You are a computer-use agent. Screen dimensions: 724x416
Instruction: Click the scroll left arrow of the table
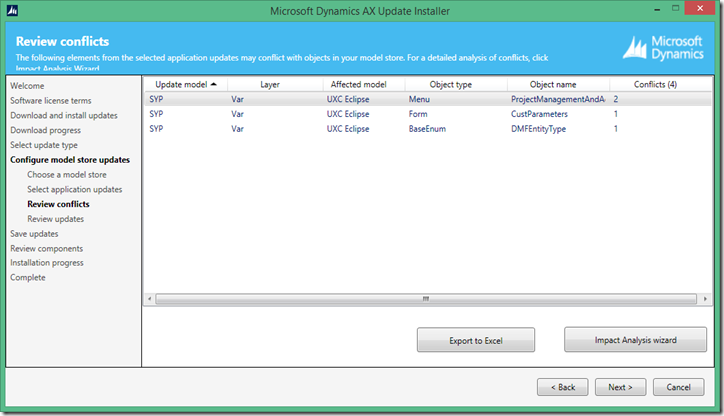tap(149, 299)
